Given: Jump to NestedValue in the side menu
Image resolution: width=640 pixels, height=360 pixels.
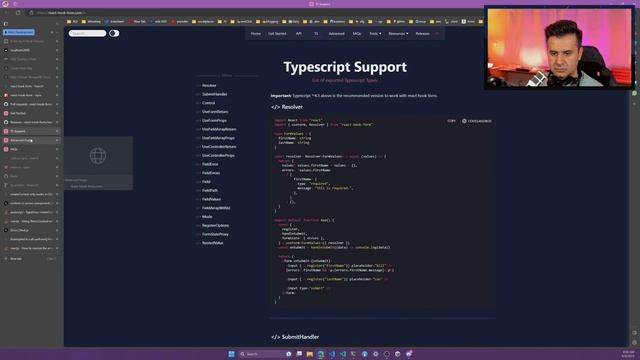Looking at the screenshot, I should point(212,243).
